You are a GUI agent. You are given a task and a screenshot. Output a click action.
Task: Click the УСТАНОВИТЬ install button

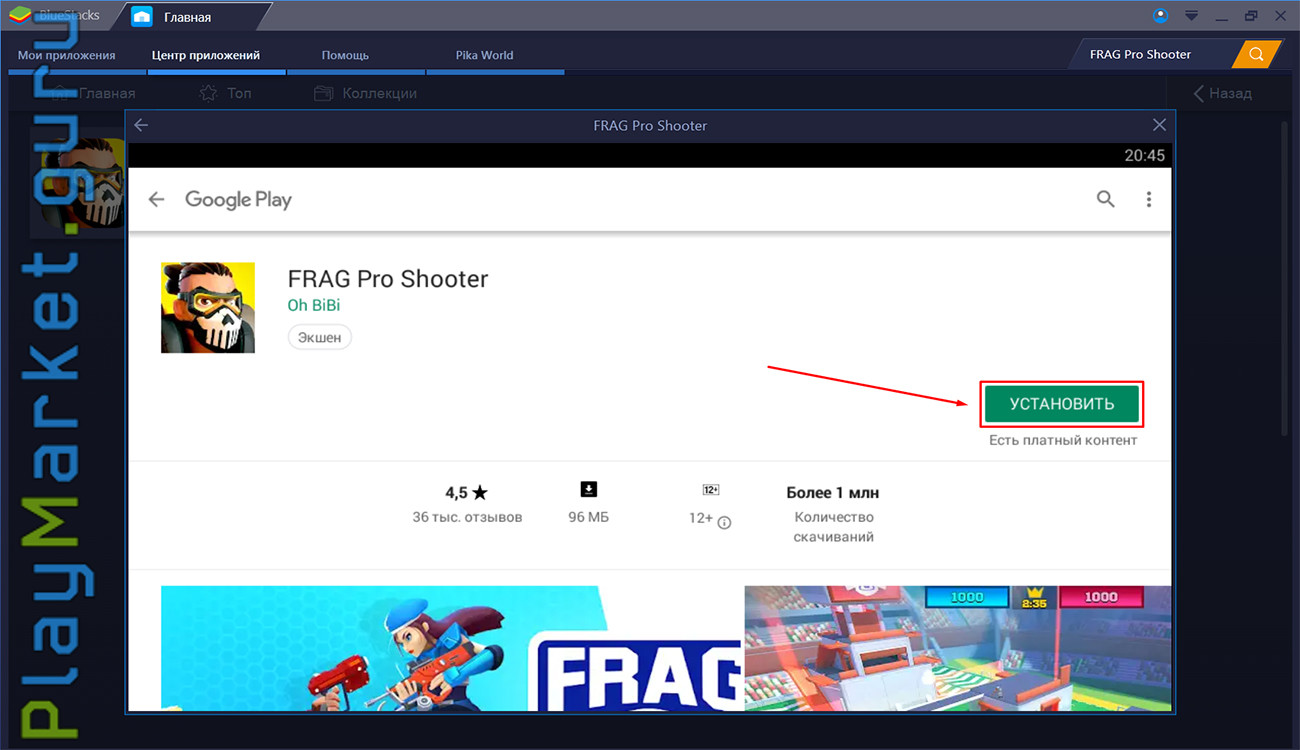(1061, 404)
